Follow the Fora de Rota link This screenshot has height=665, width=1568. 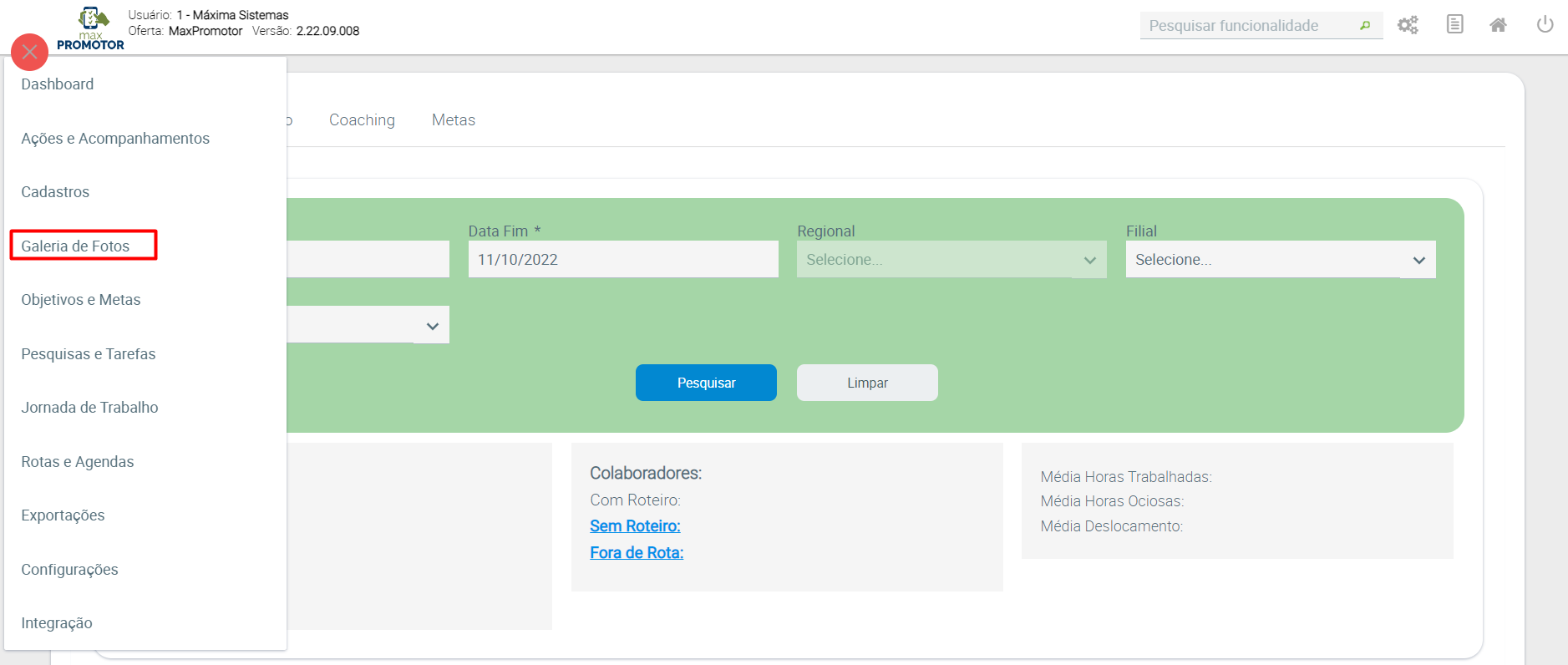(x=637, y=553)
